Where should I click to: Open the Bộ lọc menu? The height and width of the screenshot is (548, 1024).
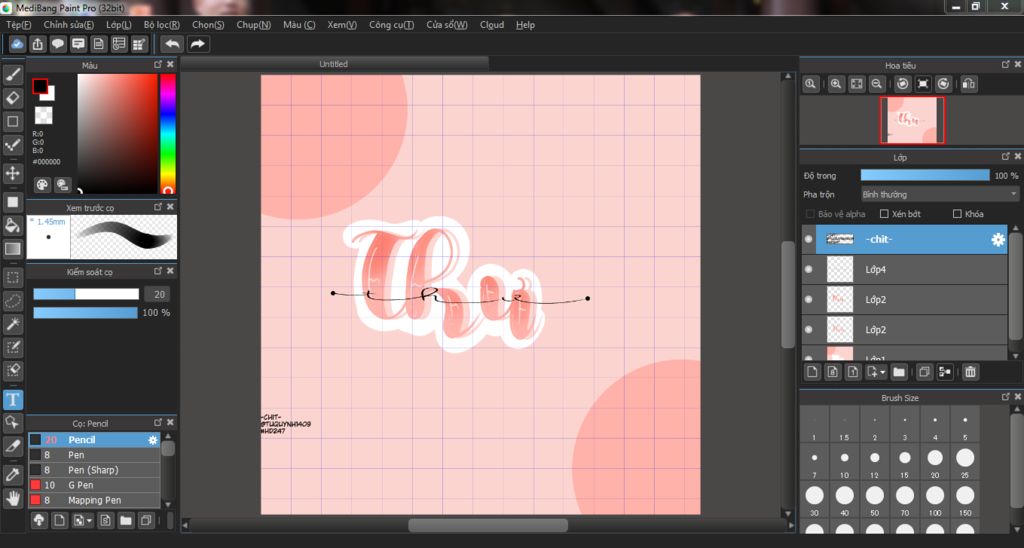162,25
